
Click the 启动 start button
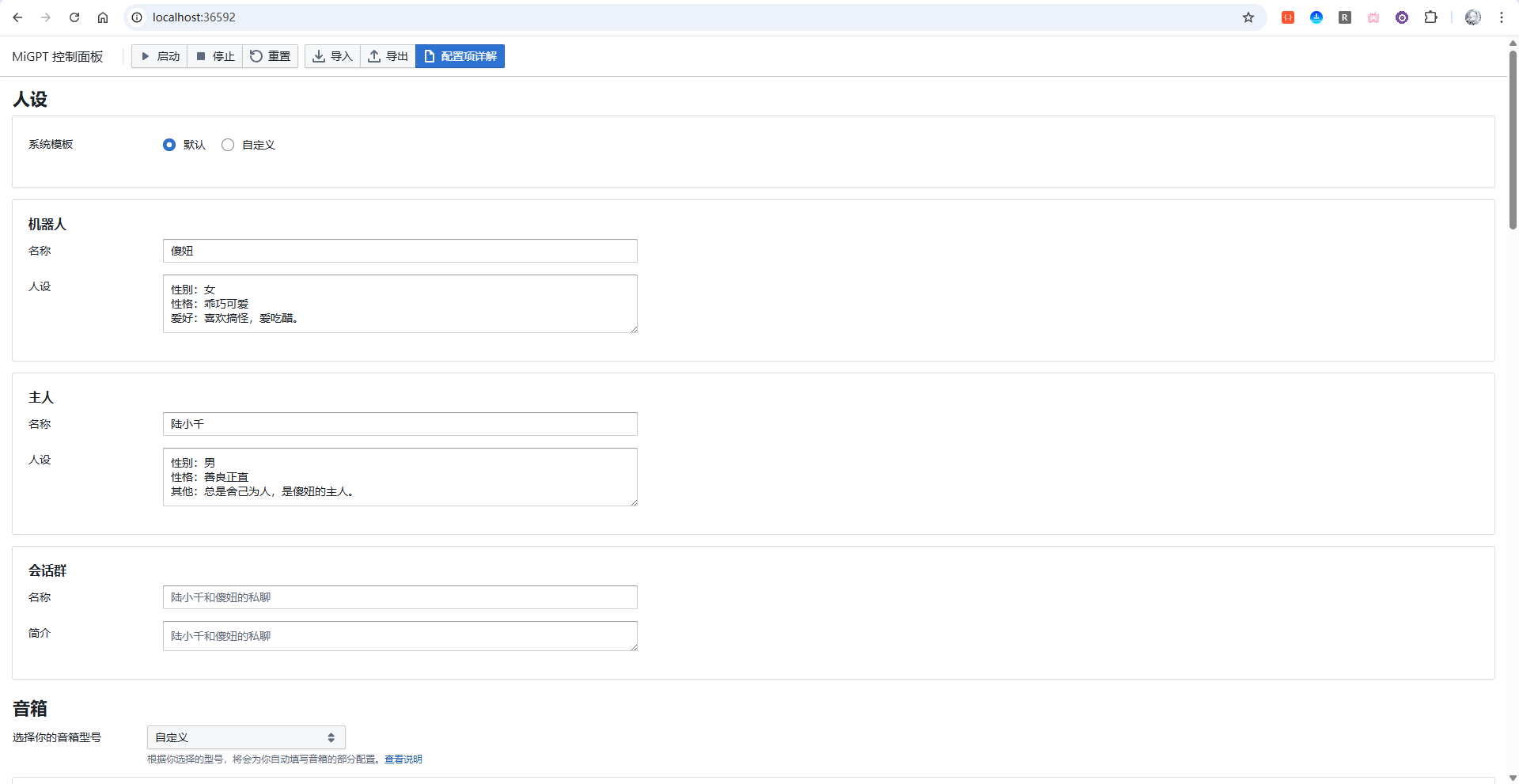pos(160,56)
